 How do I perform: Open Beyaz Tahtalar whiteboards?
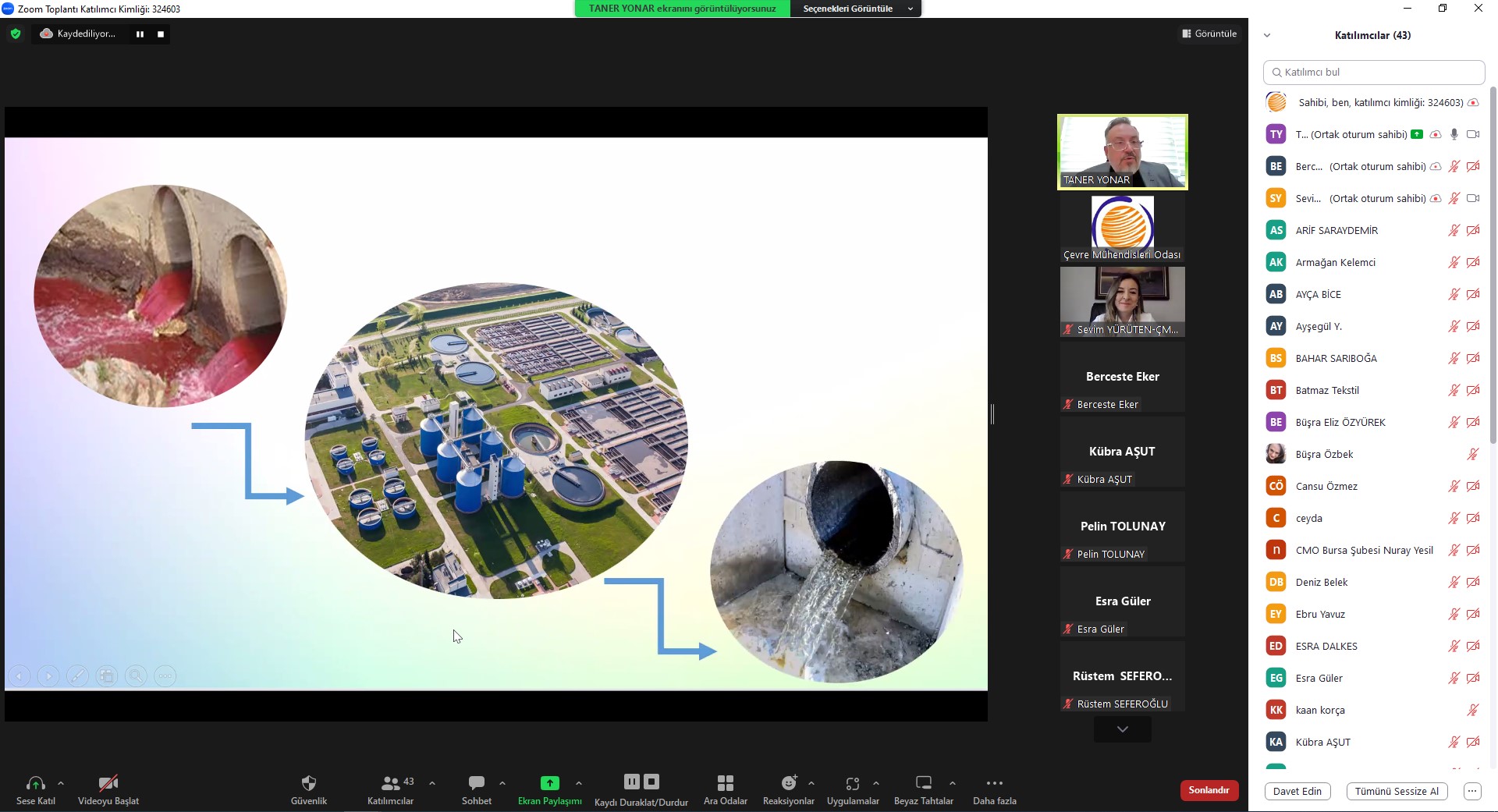[x=924, y=783]
